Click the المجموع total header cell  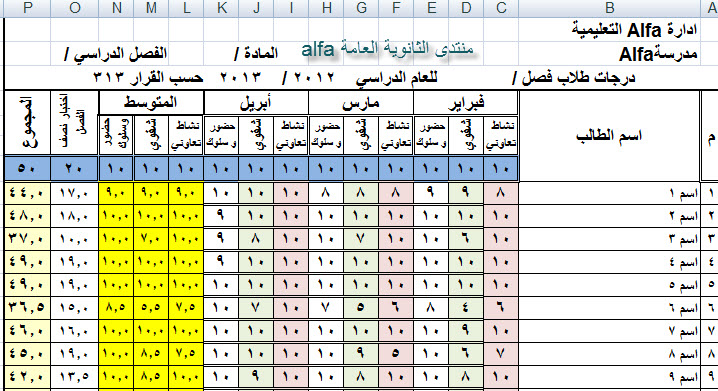pos(27,124)
